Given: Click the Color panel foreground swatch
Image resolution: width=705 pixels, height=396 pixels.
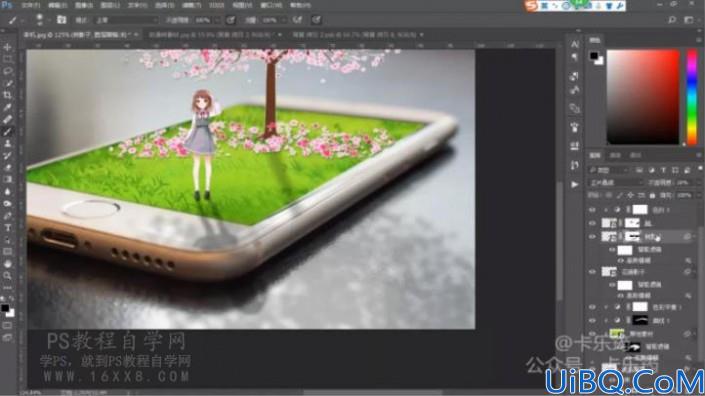Looking at the screenshot, I should [x=594, y=56].
